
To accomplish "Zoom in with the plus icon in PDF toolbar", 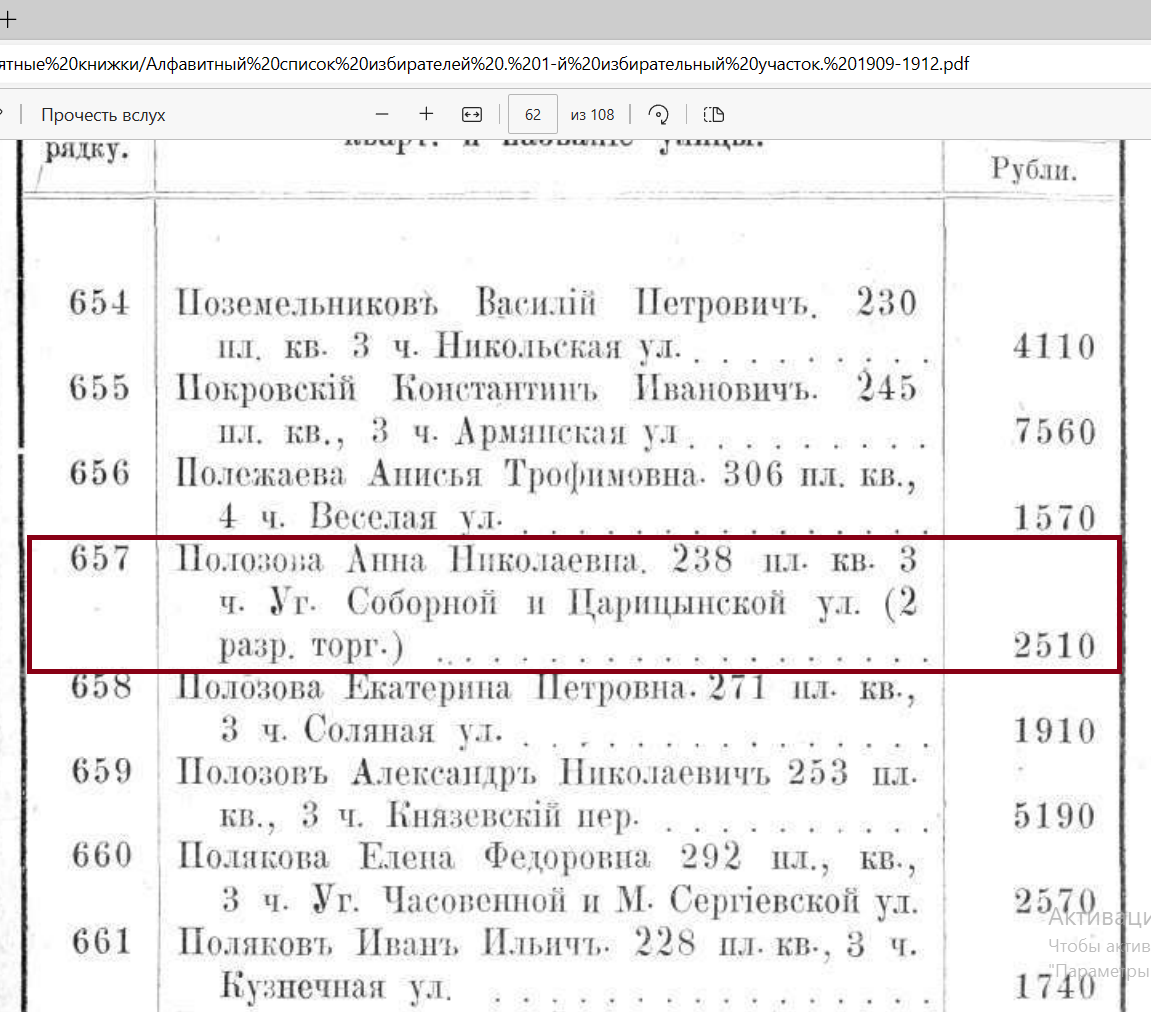I will 426,115.
